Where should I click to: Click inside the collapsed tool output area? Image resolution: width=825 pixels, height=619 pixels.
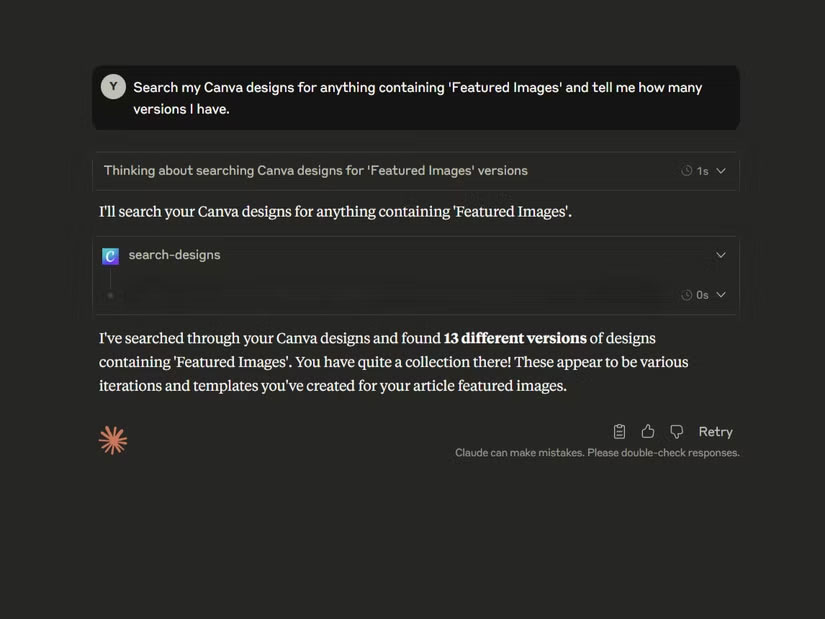click(x=400, y=294)
